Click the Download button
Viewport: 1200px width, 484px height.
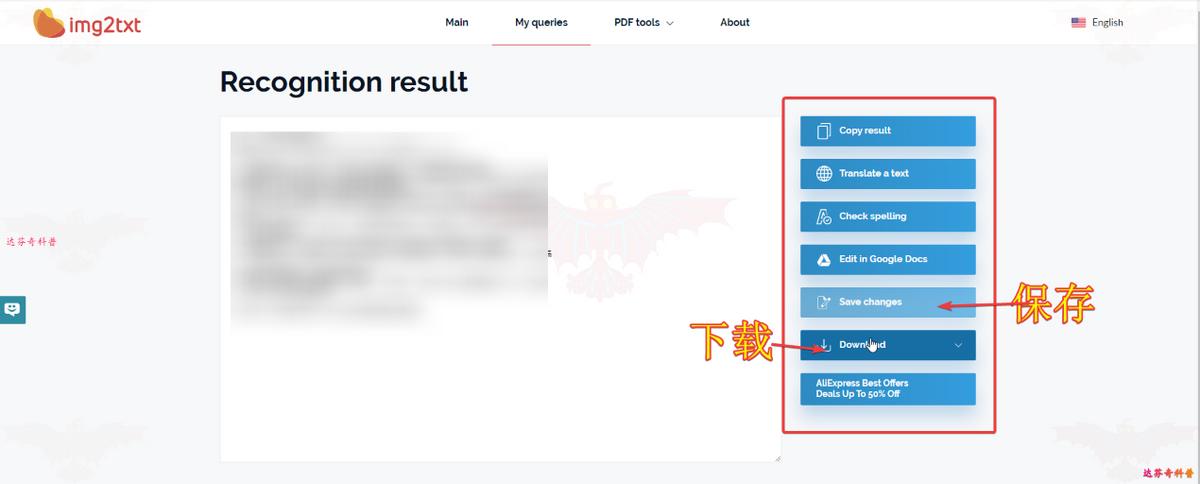point(888,345)
